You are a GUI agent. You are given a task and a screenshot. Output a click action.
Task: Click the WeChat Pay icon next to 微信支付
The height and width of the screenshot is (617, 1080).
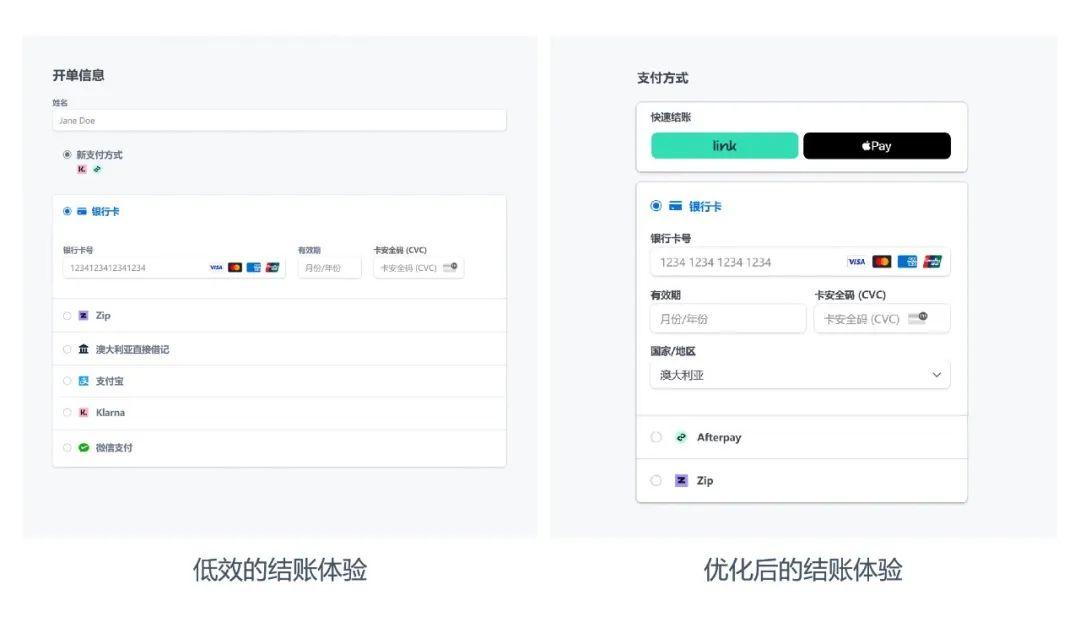pos(83,447)
